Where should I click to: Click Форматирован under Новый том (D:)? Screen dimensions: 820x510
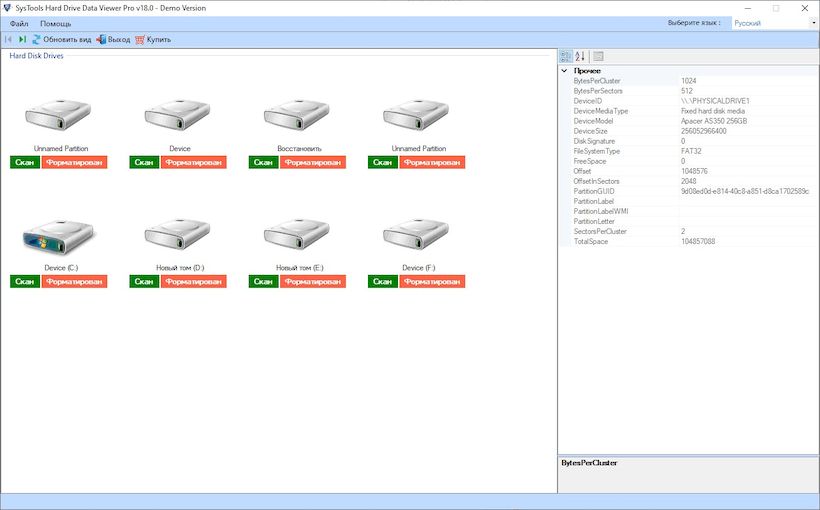(193, 281)
